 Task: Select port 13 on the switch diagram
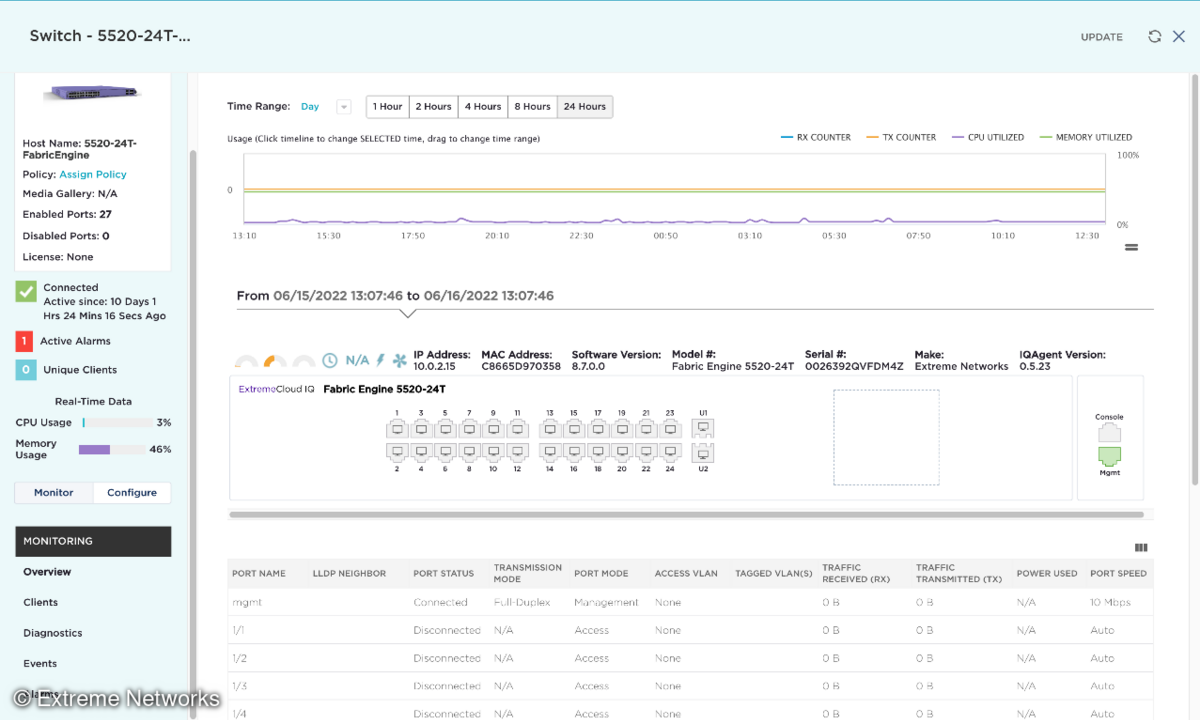tap(550, 429)
